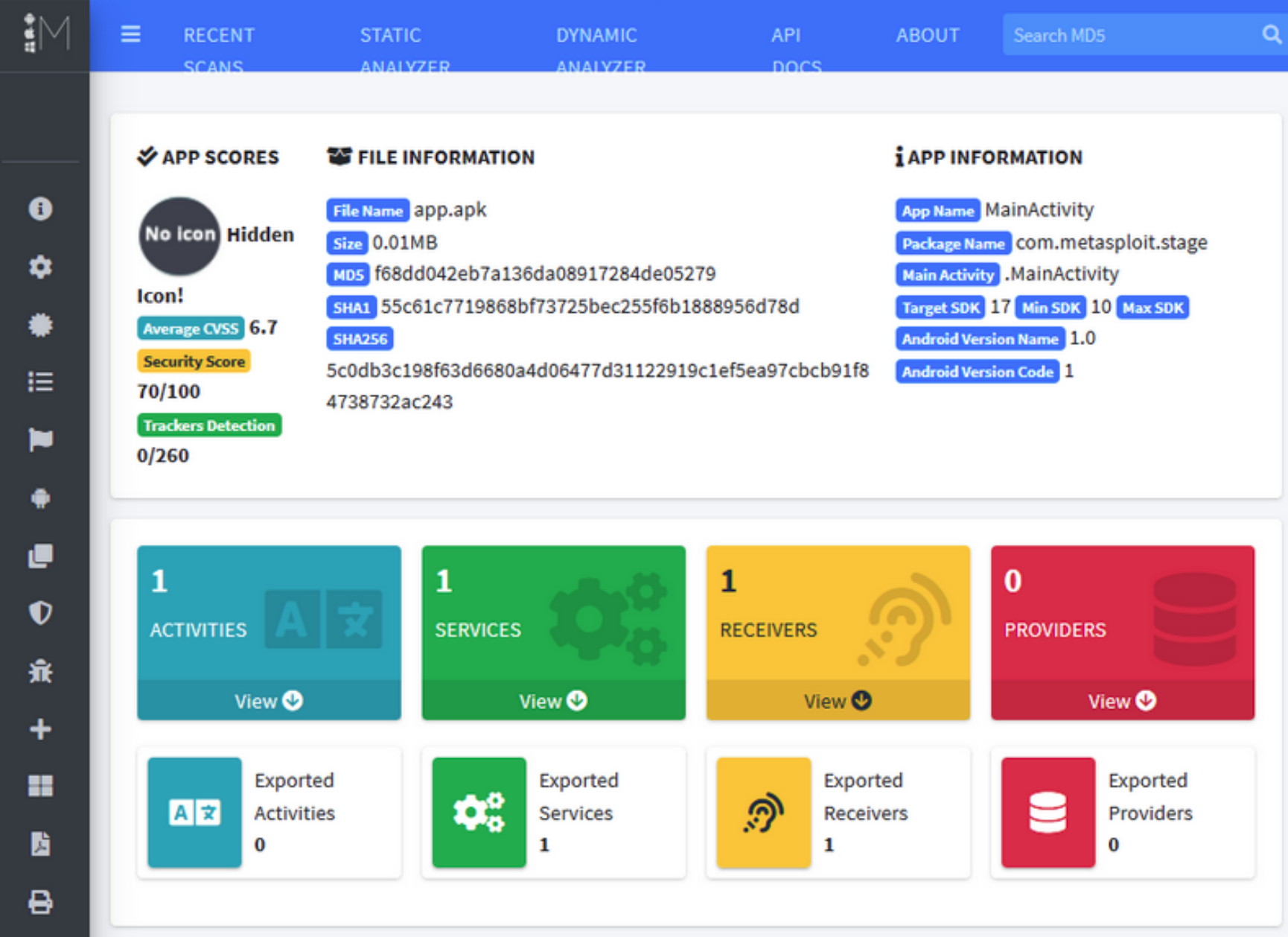This screenshot has height=937, width=1288.
Task: Click the About link in navbar
Action: [927, 35]
